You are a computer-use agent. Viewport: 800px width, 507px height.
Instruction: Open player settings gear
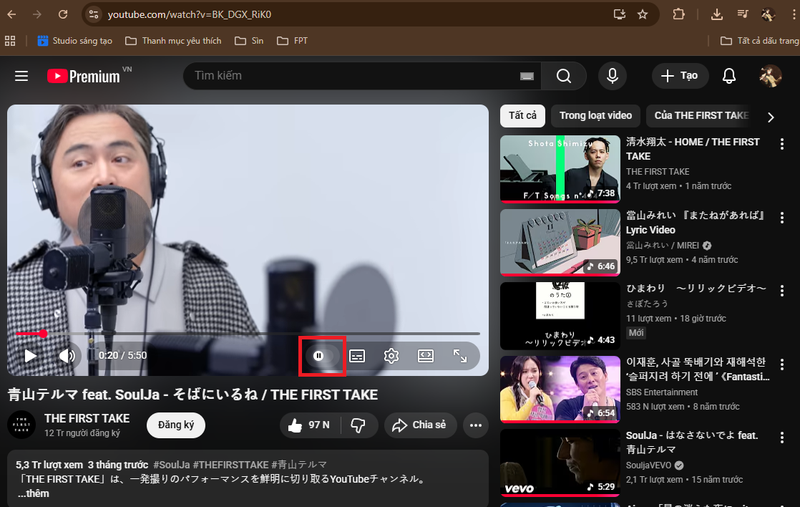pyautogui.click(x=391, y=356)
